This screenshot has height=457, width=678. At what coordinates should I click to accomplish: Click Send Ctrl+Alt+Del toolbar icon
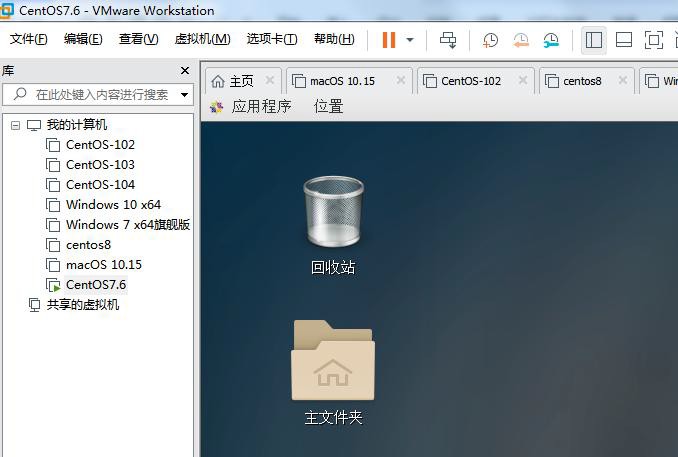click(448, 40)
